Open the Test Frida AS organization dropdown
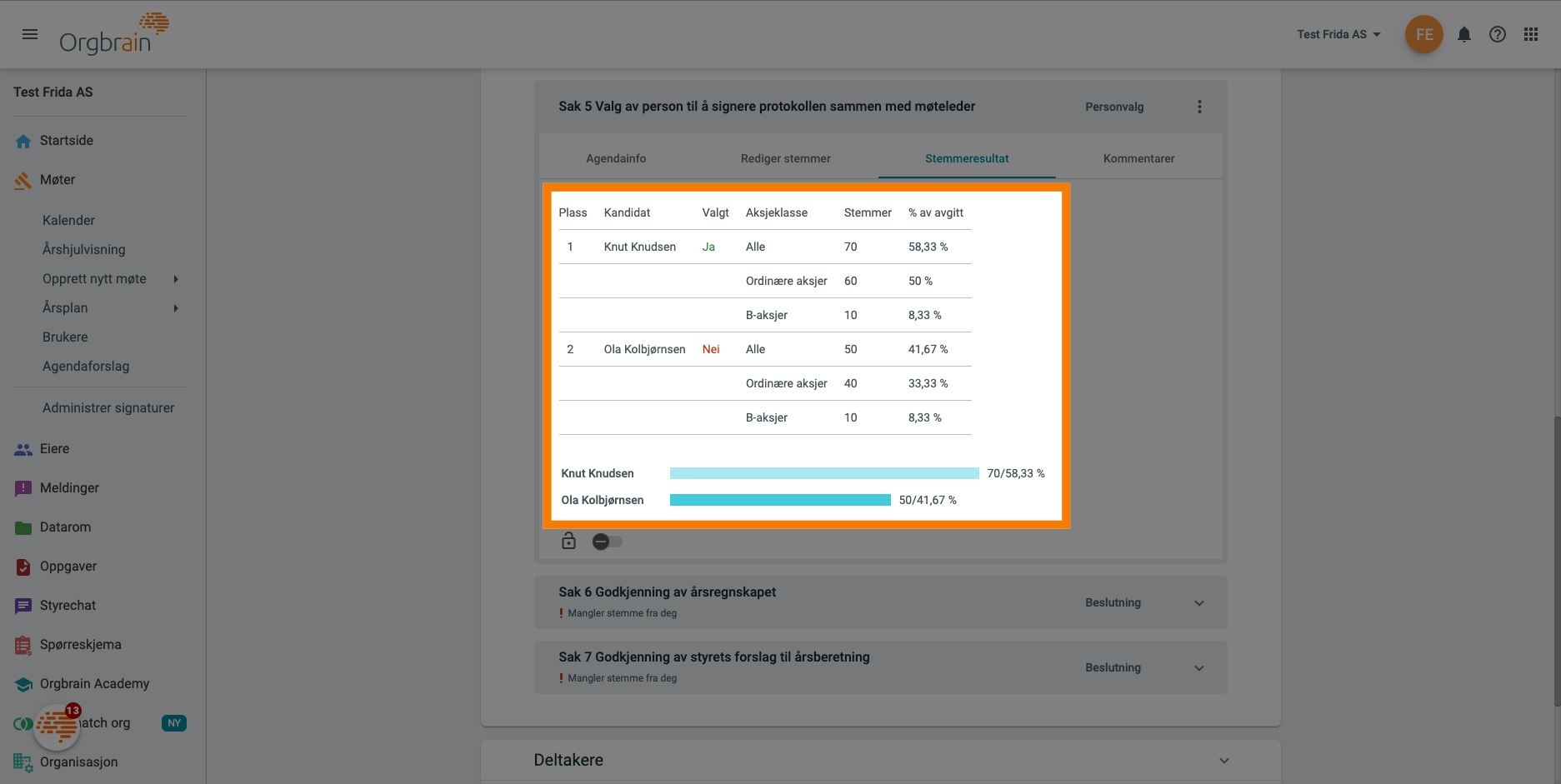This screenshot has width=1561, height=784. pyautogui.click(x=1338, y=34)
